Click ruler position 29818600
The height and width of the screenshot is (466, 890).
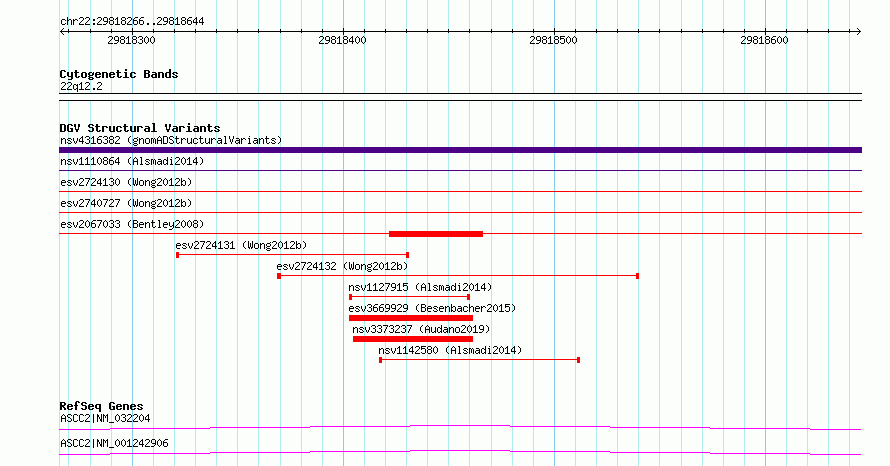764,40
